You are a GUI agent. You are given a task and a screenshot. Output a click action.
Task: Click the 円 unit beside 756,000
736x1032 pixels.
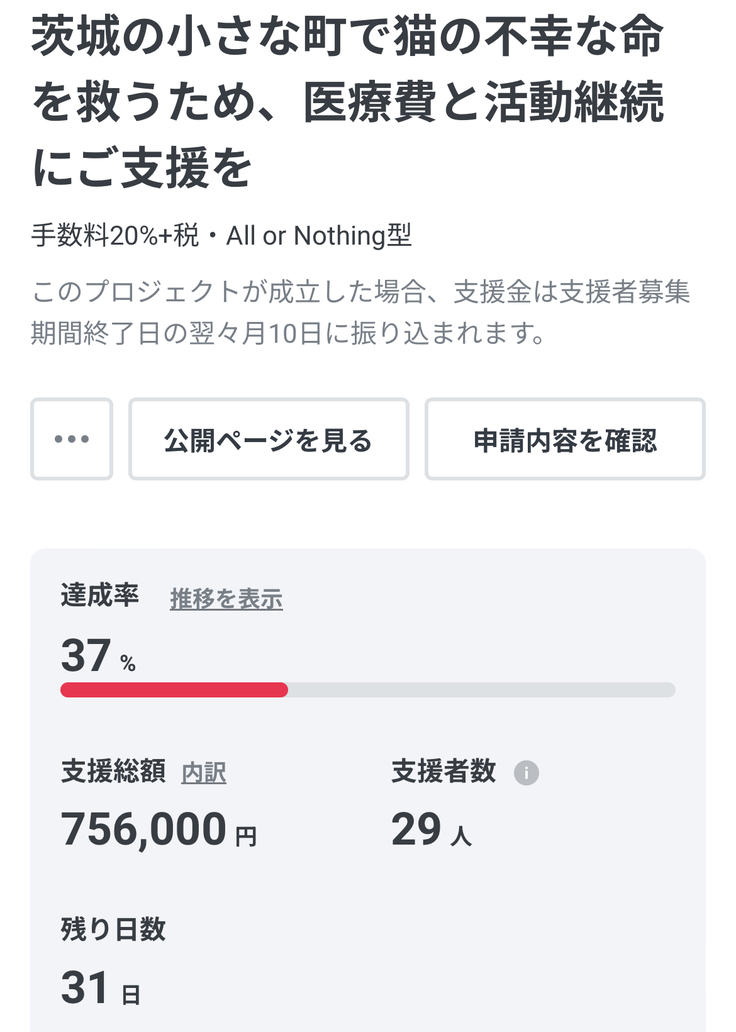pyautogui.click(x=246, y=836)
